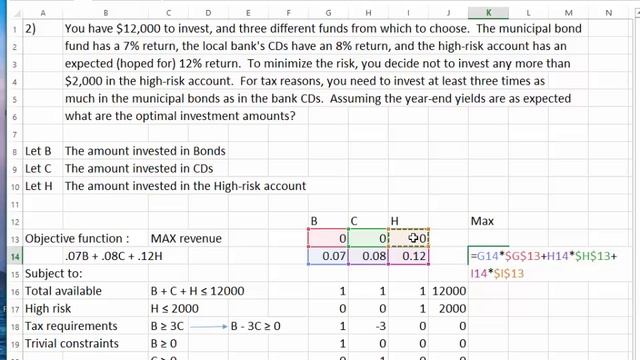
Task: Click 'what are the optimal investment amounts?' text
Action: 180,116
